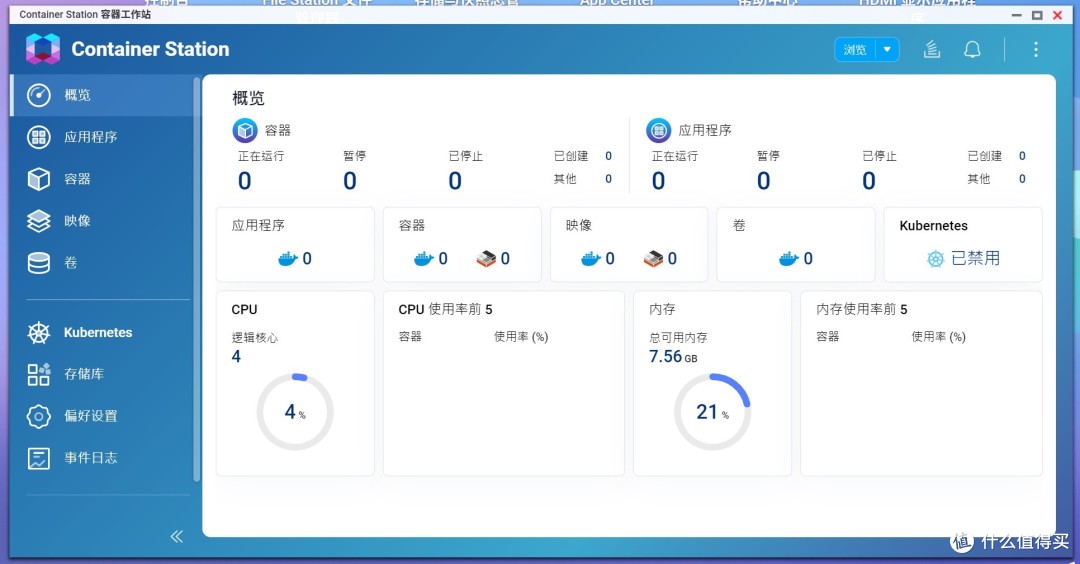Click the 逻辑核心 label
The width and height of the screenshot is (1080, 564).
point(255,337)
